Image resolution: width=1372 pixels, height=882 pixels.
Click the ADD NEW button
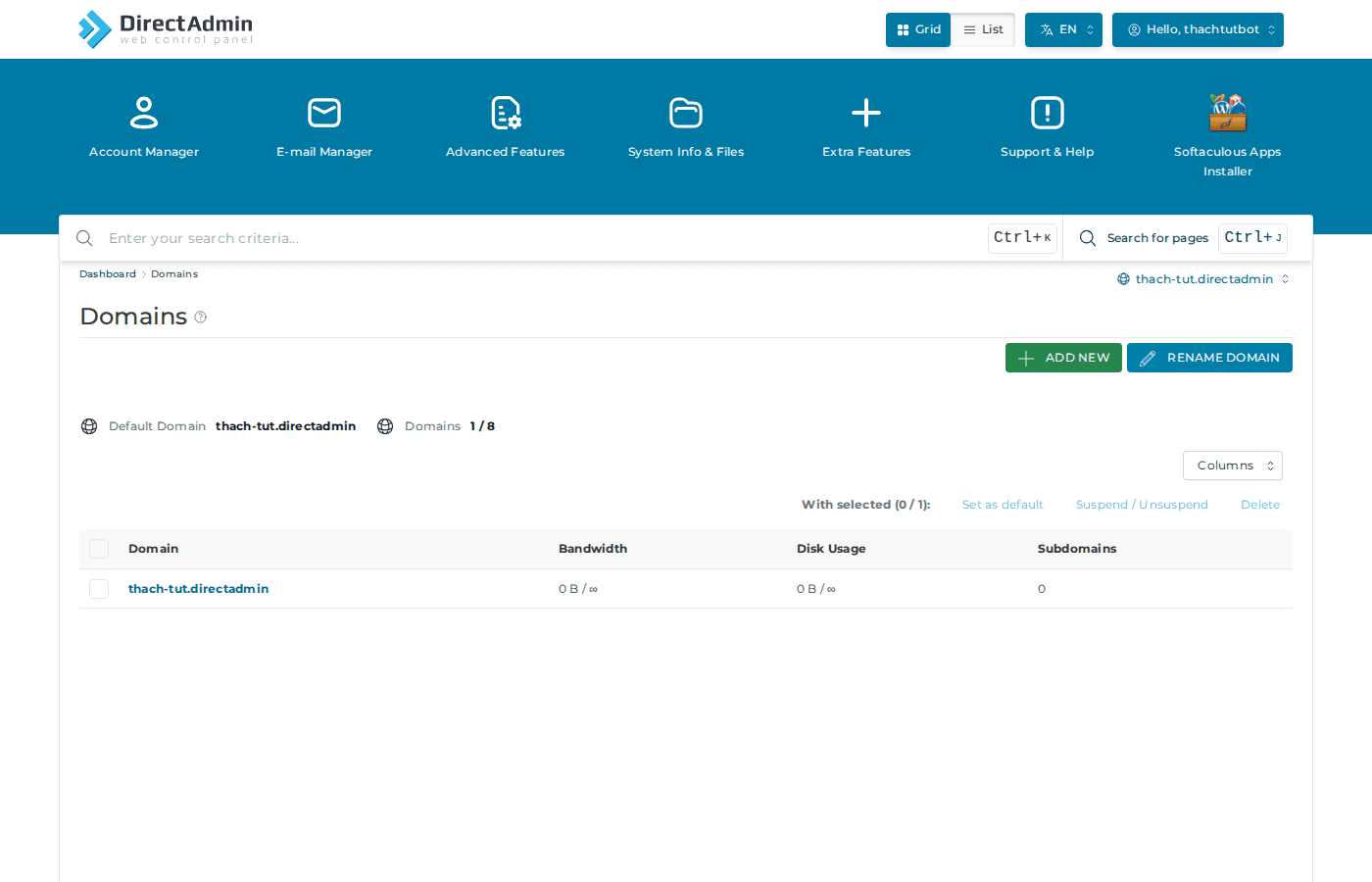point(1063,358)
